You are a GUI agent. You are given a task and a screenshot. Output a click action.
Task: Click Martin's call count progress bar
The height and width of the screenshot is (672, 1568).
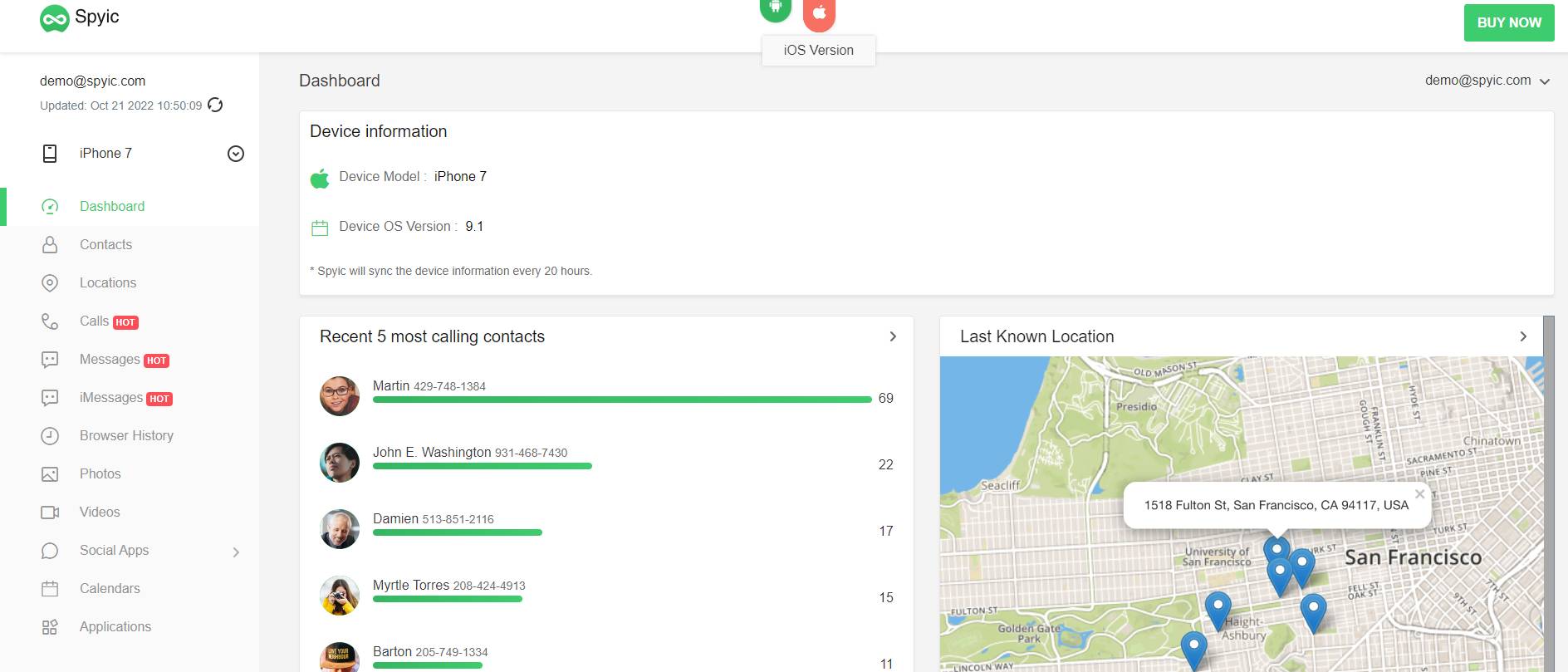point(622,400)
